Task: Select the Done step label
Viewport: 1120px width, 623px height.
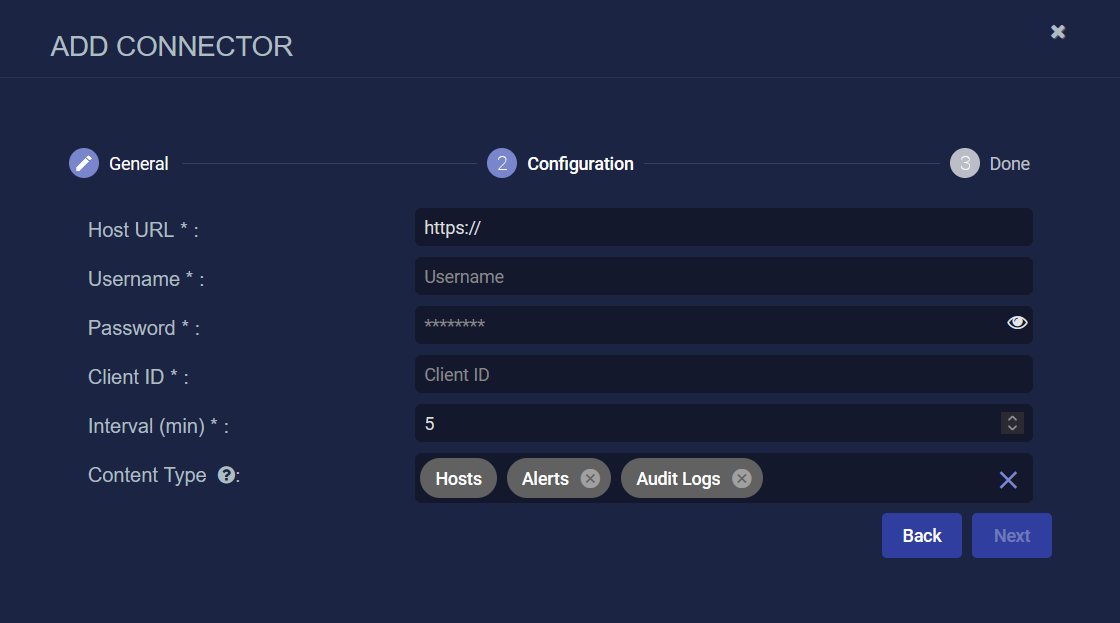Action: pyautogui.click(x=1009, y=163)
